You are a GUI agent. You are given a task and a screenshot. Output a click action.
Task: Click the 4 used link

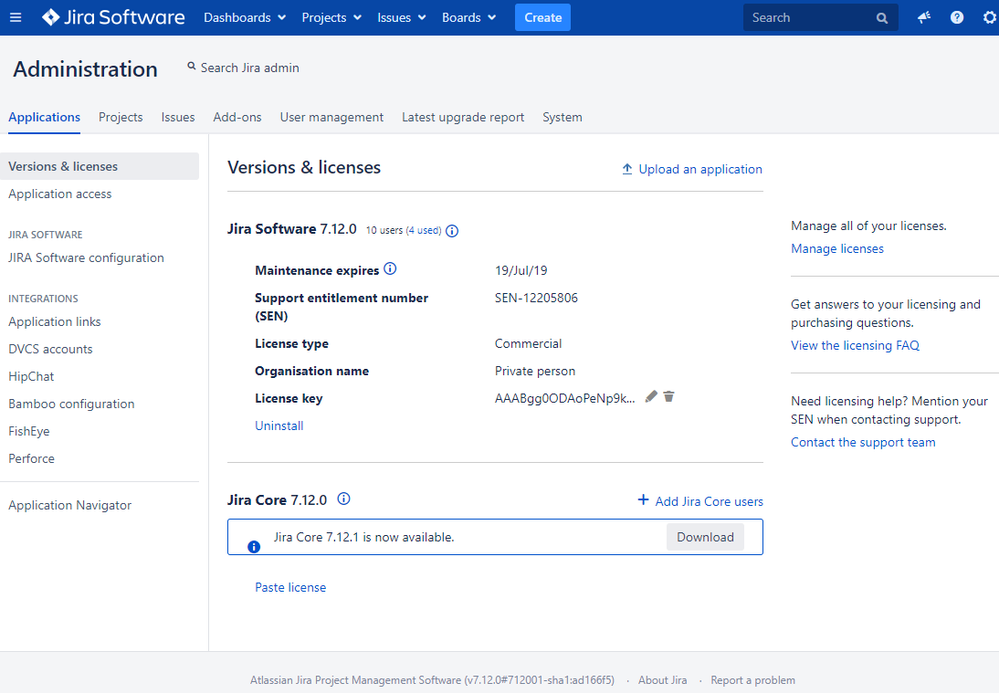click(423, 231)
